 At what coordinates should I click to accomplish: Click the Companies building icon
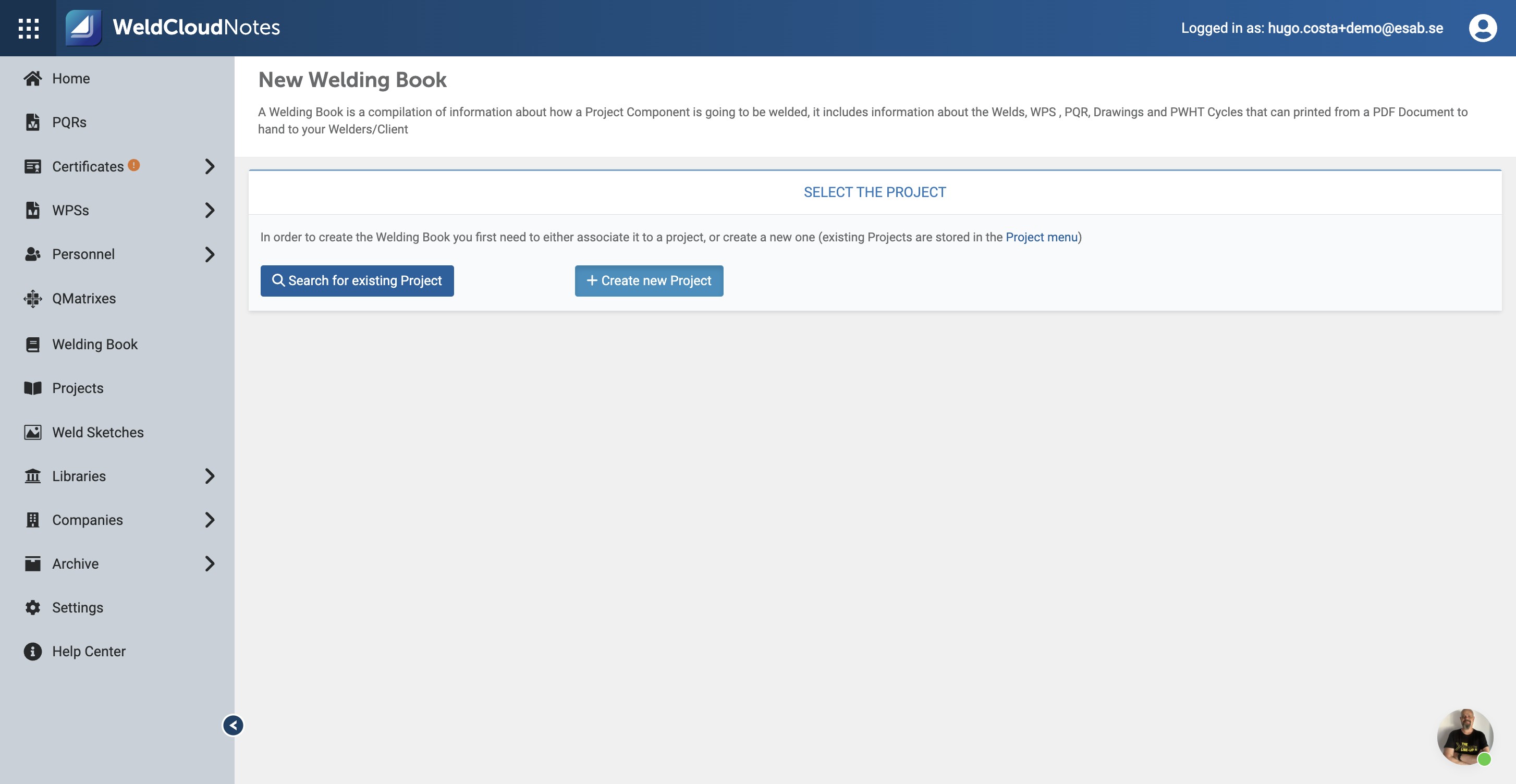pos(32,520)
